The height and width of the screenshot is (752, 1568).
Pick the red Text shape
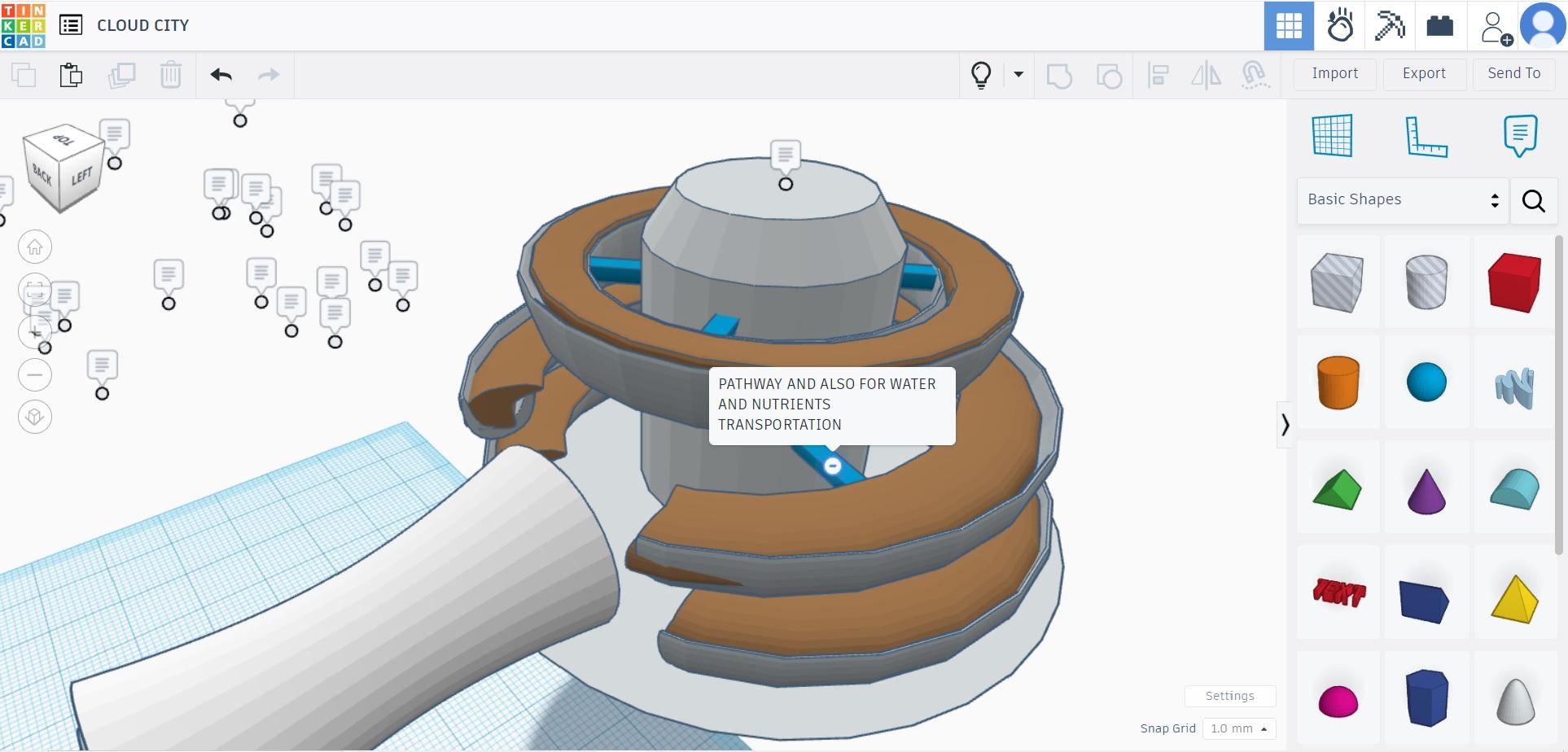tap(1338, 593)
